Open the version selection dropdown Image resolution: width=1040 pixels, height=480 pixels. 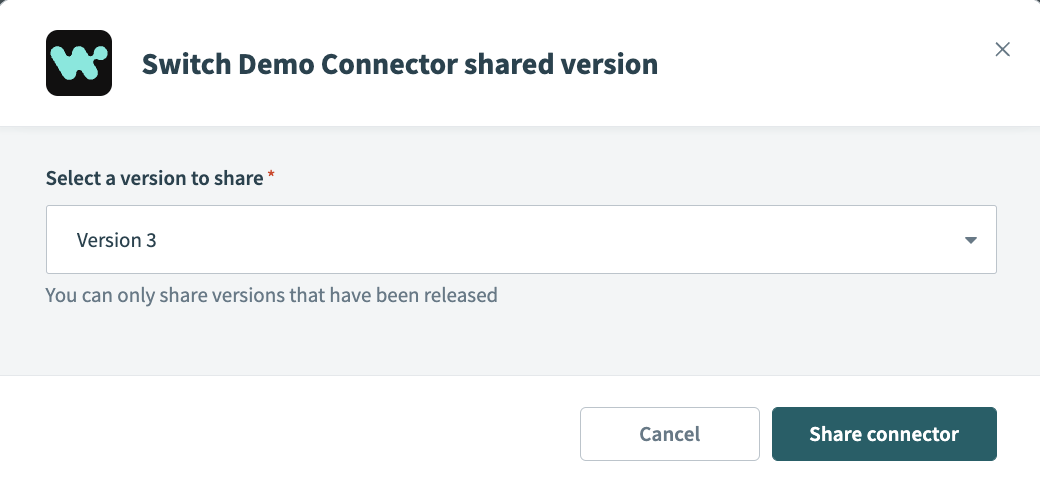tap(521, 240)
